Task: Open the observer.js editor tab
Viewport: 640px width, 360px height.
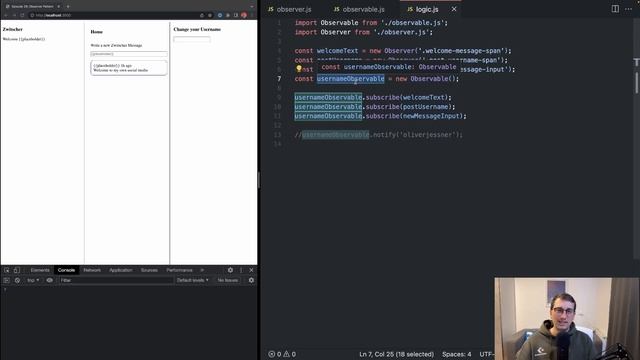Action: click(290, 9)
